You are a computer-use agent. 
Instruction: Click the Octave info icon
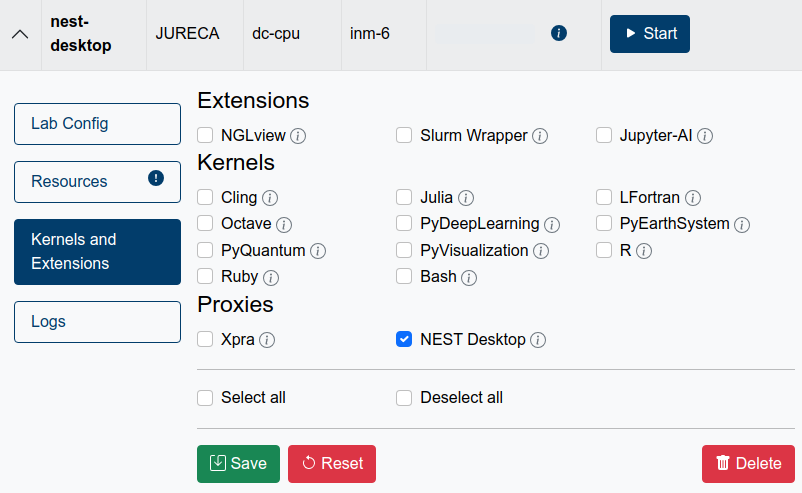(x=283, y=225)
